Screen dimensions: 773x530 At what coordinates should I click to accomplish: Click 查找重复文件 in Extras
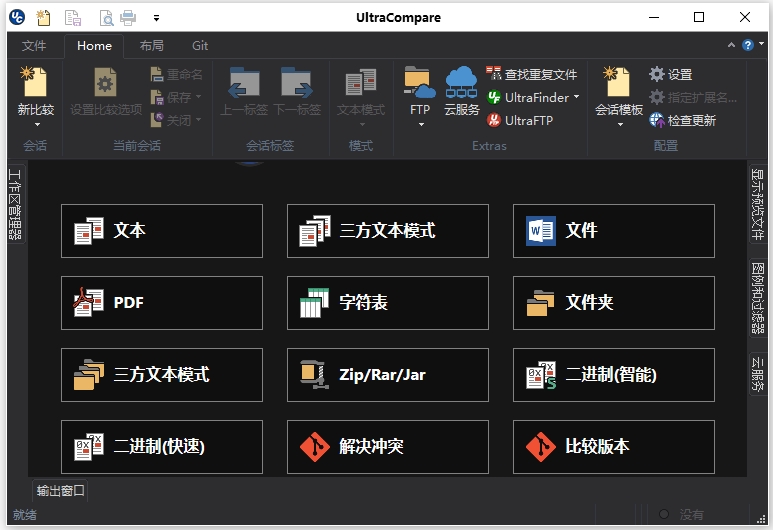click(x=531, y=74)
